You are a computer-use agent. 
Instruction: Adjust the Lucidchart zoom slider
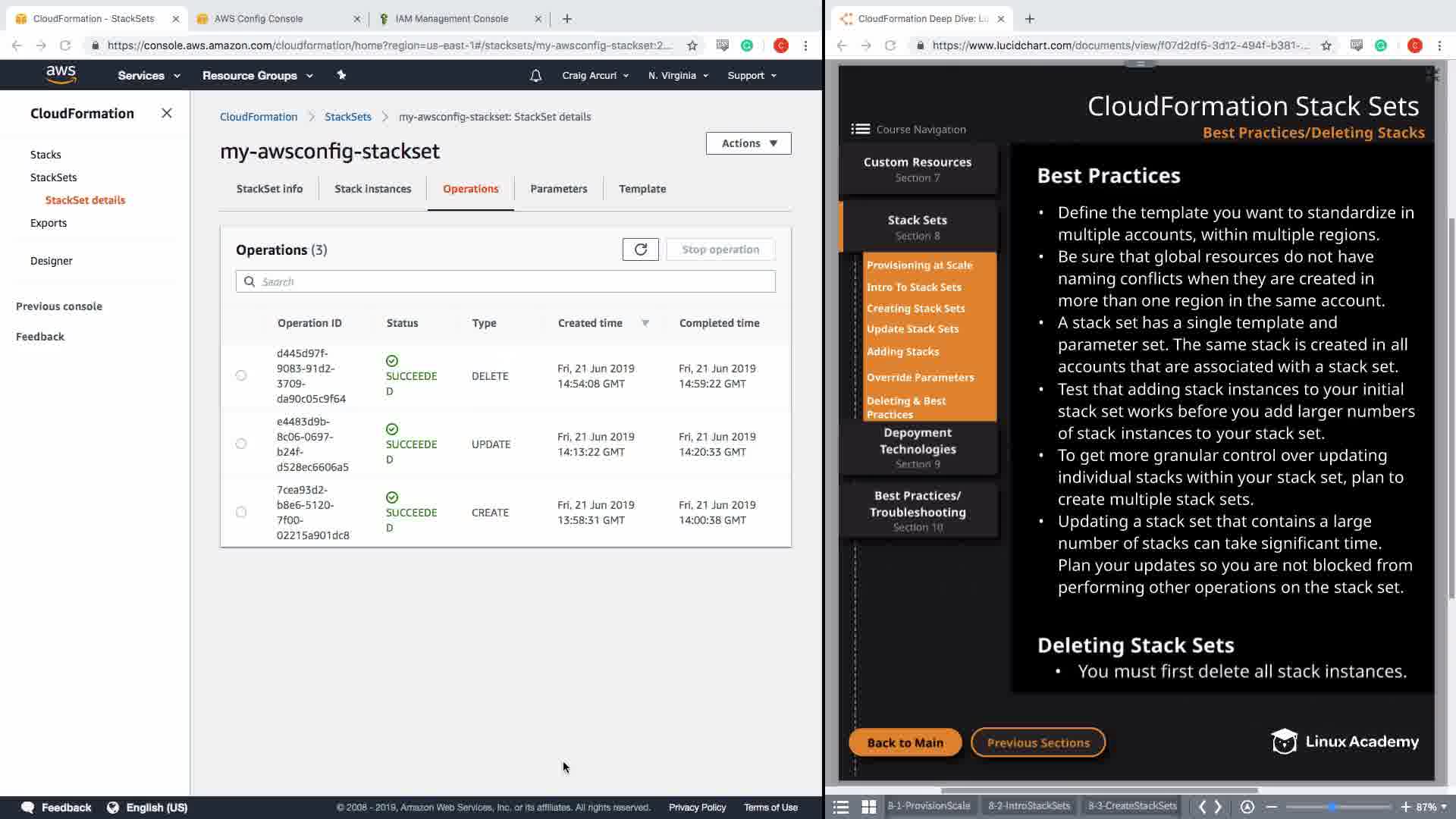[x=1332, y=807]
